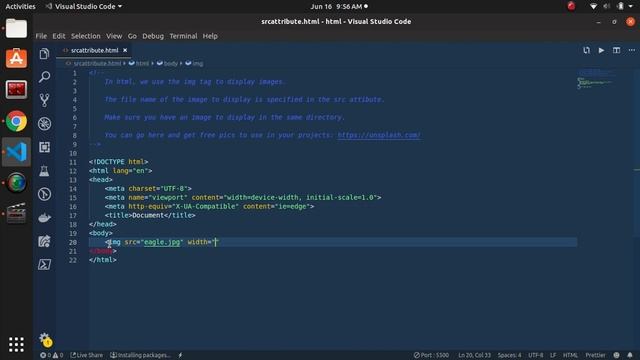Open the Docker whale icon in activity bar
The height and width of the screenshot is (360, 640).
[44, 218]
